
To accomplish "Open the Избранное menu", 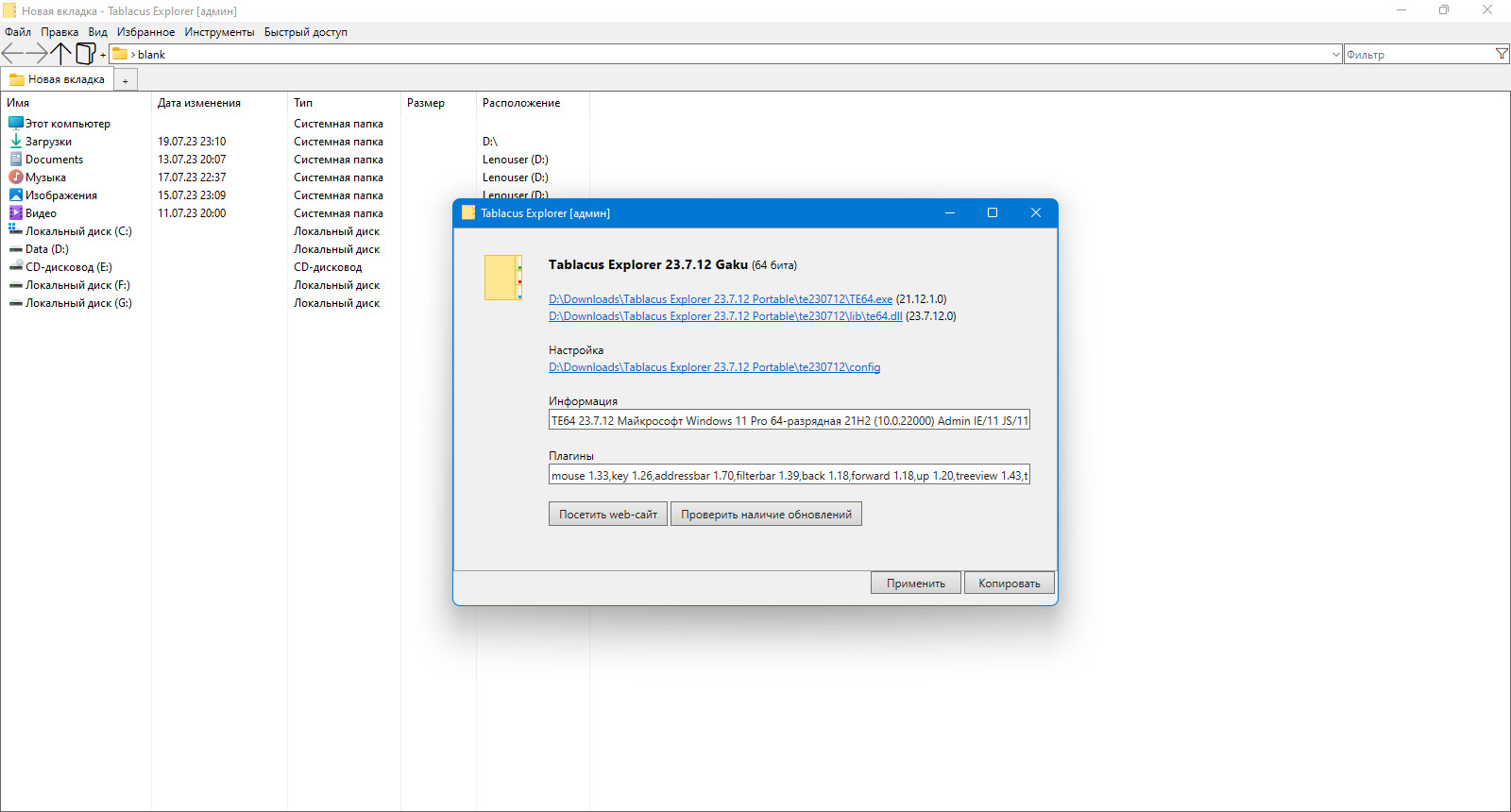I will 146,32.
